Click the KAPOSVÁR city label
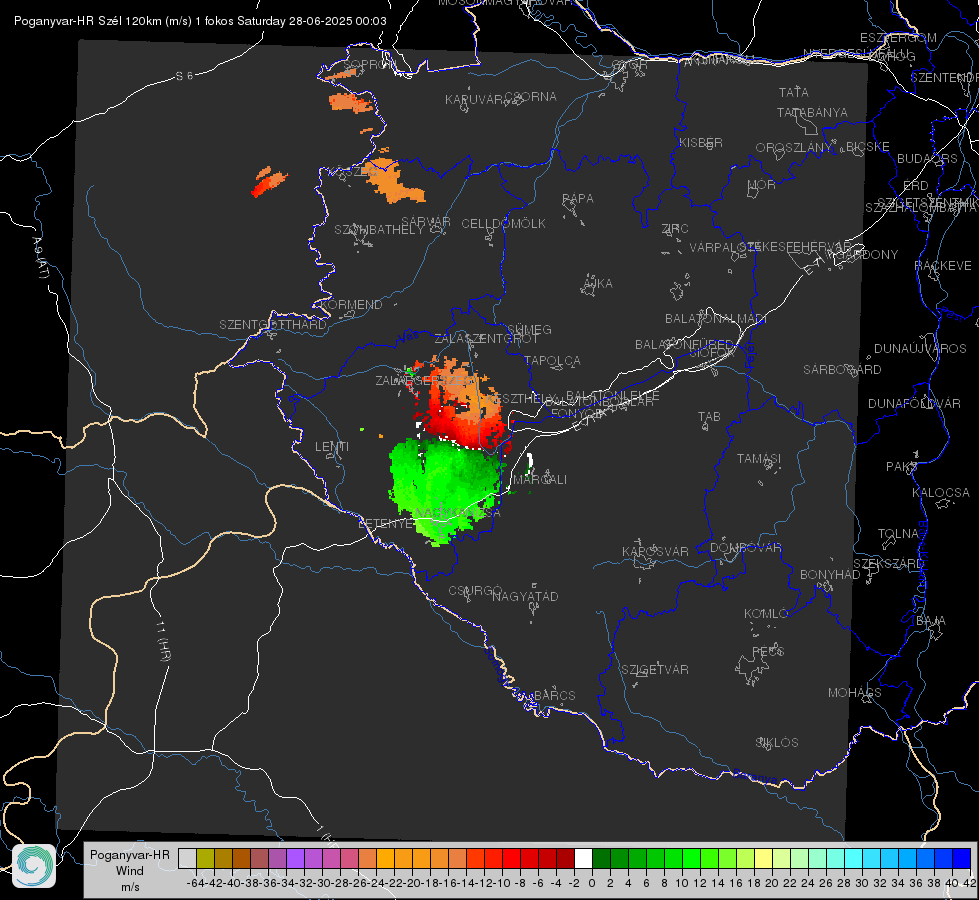Screen dimensions: 979x900 click(x=656, y=551)
